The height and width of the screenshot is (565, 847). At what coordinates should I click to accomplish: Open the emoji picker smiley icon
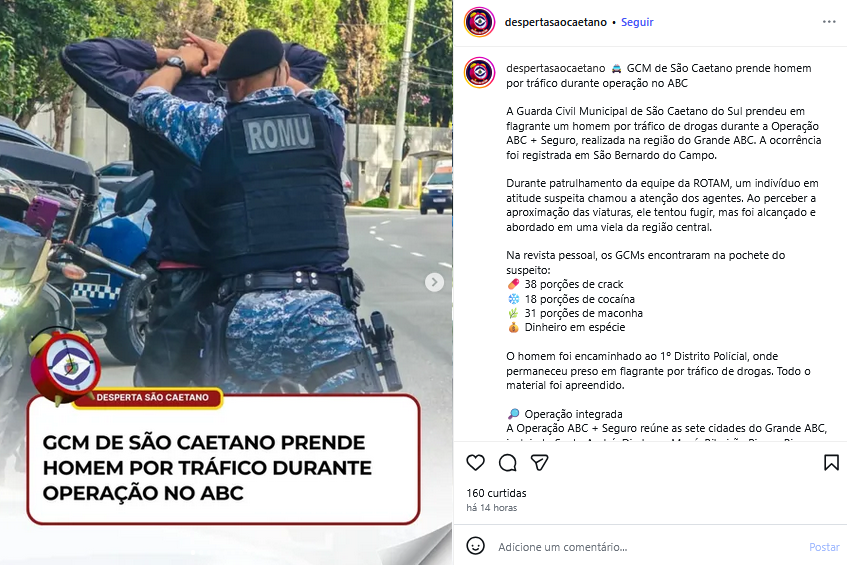tap(475, 546)
